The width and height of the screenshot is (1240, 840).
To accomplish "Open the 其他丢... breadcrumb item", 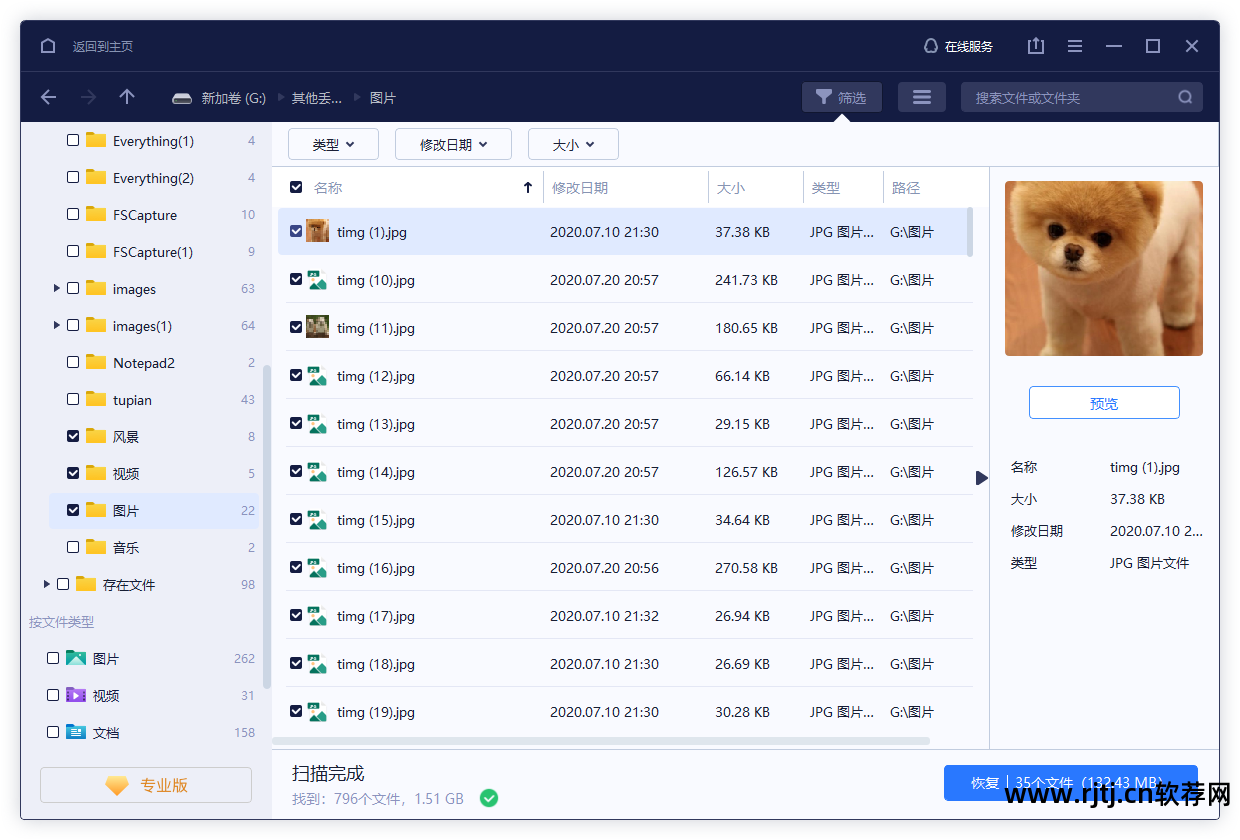I will click(x=316, y=98).
